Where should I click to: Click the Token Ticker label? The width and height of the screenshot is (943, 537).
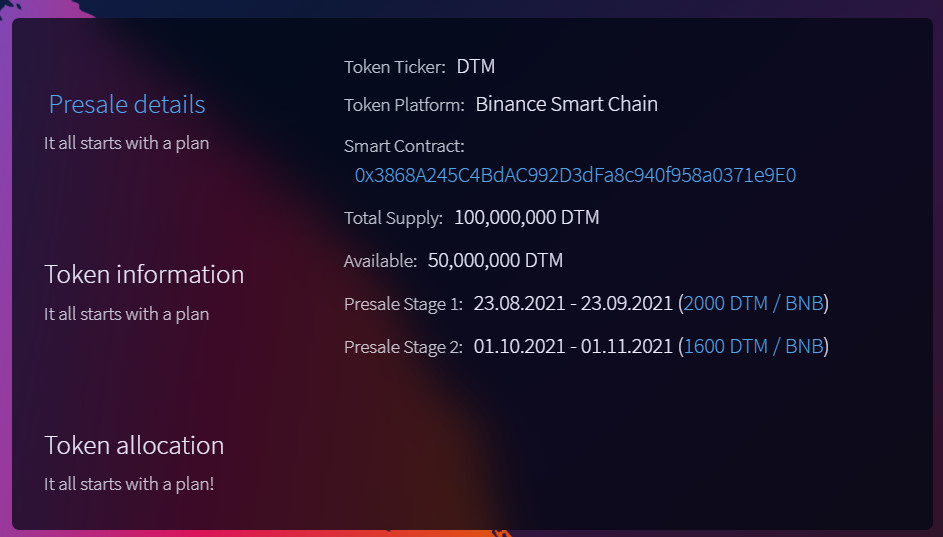coord(394,68)
